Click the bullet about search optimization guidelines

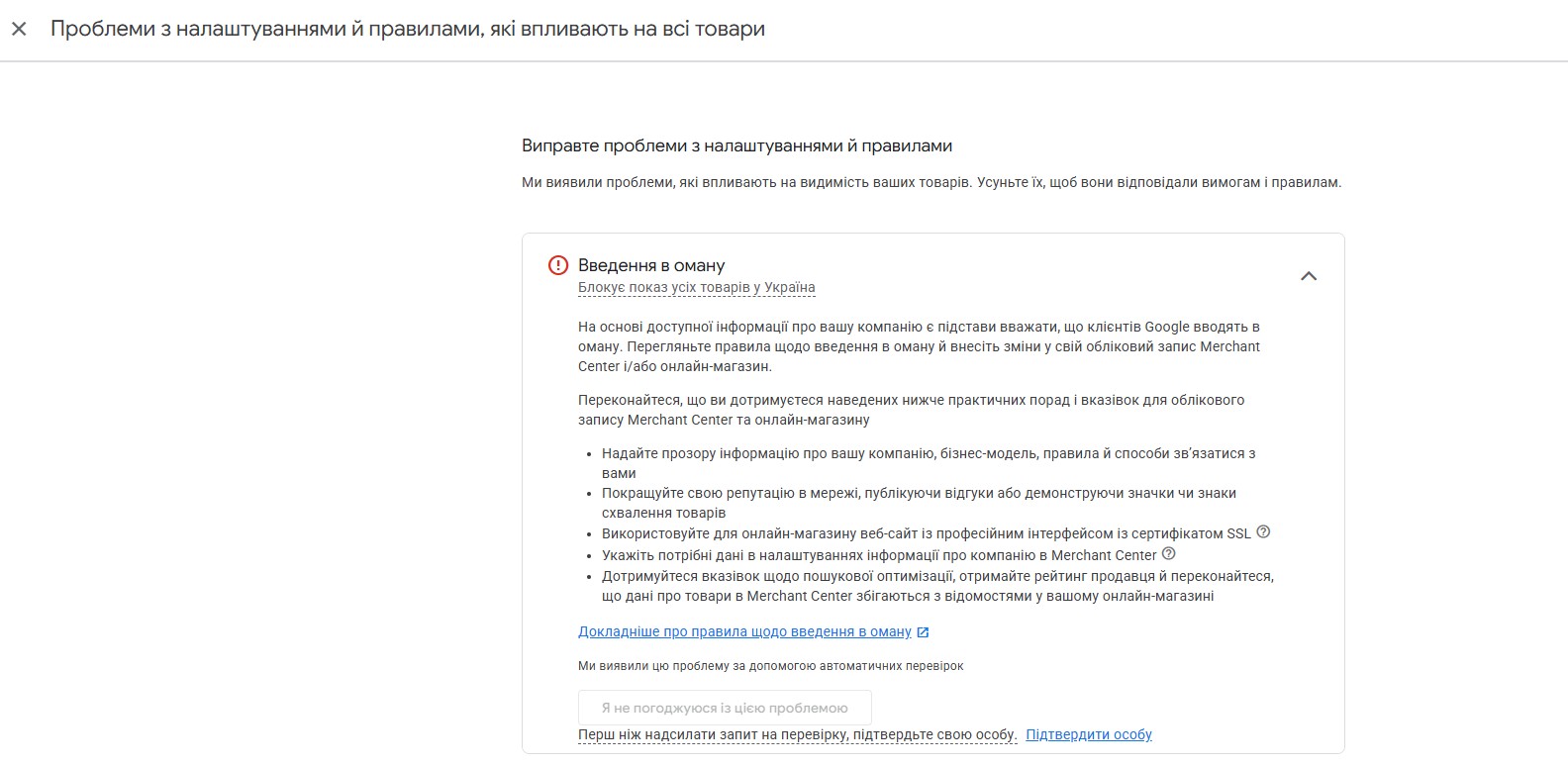coord(937,586)
